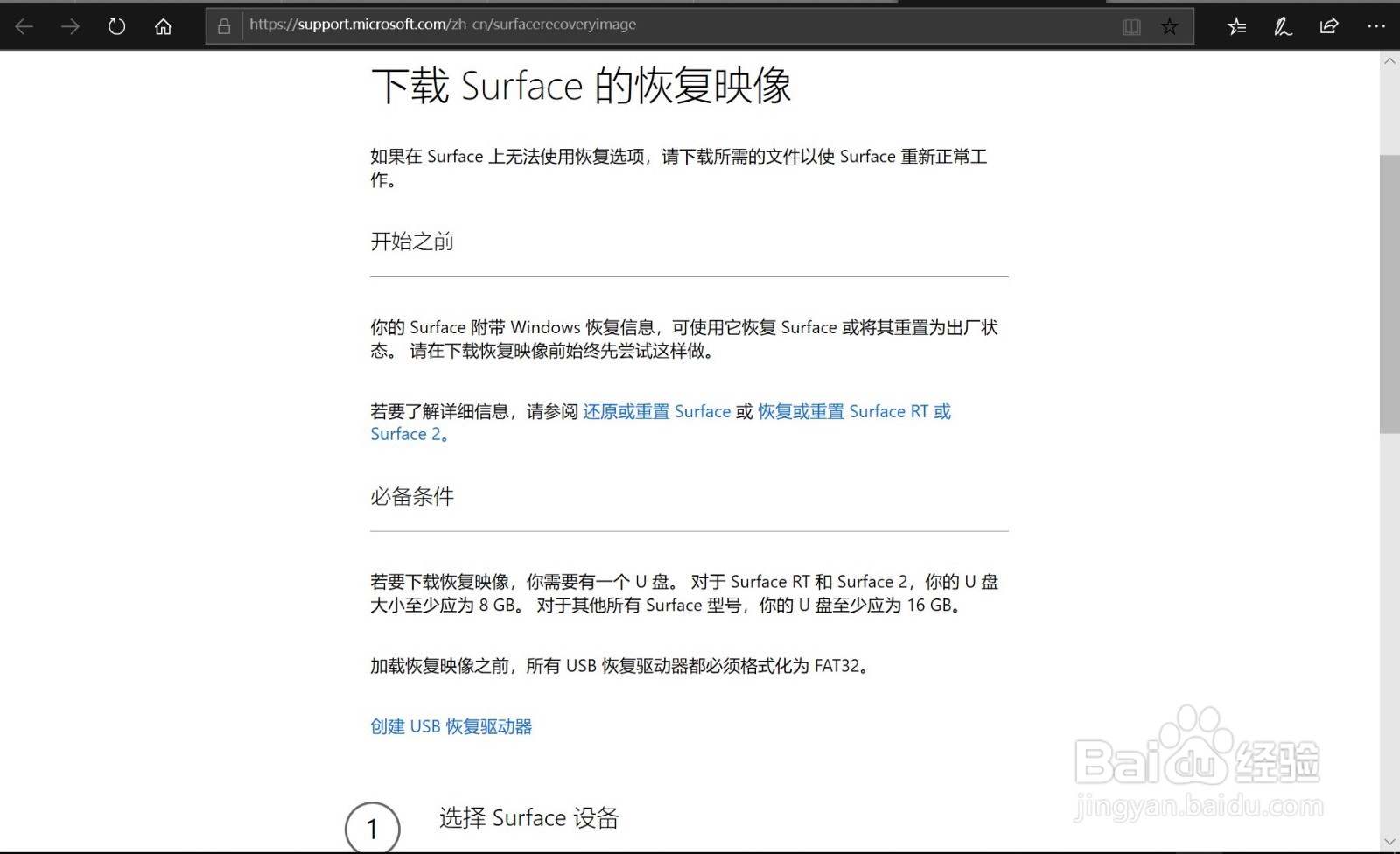The width and height of the screenshot is (1400, 854).
Task: Click the Share page icon
Action: pyautogui.click(x=1329, y=26)
